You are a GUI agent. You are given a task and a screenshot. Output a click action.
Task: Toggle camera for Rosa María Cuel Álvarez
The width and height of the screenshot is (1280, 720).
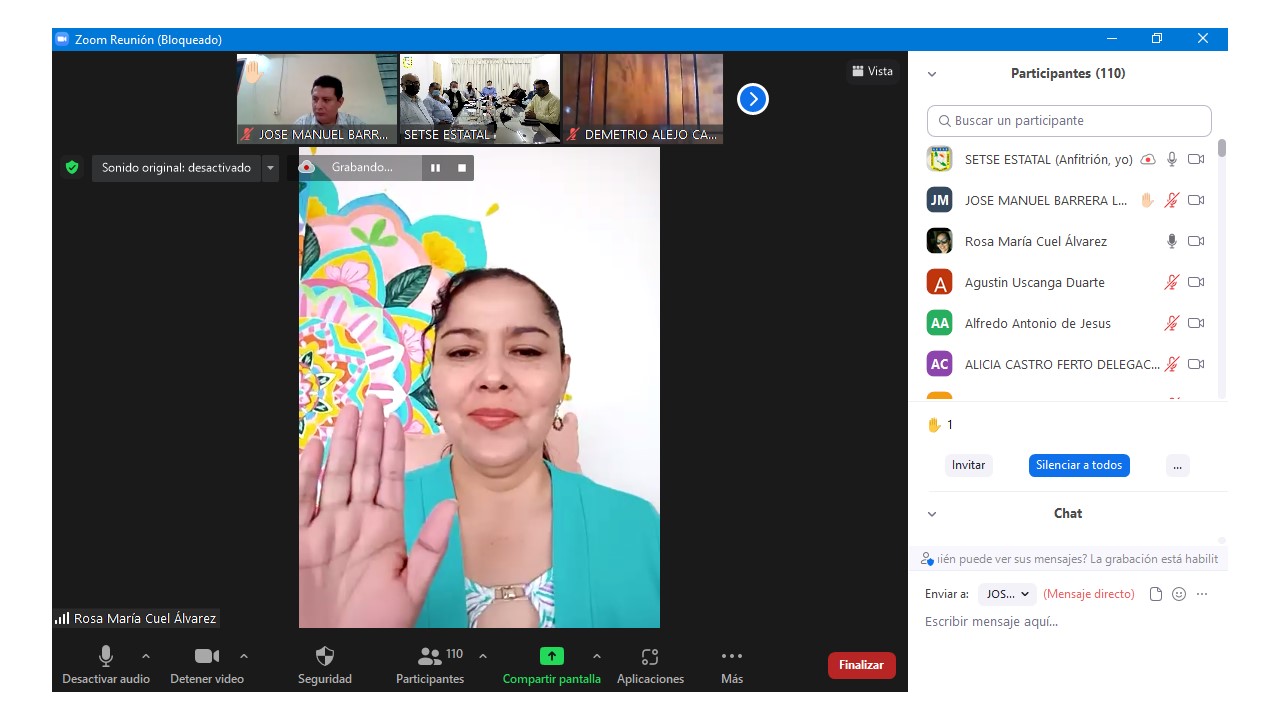pos(1196,241)
